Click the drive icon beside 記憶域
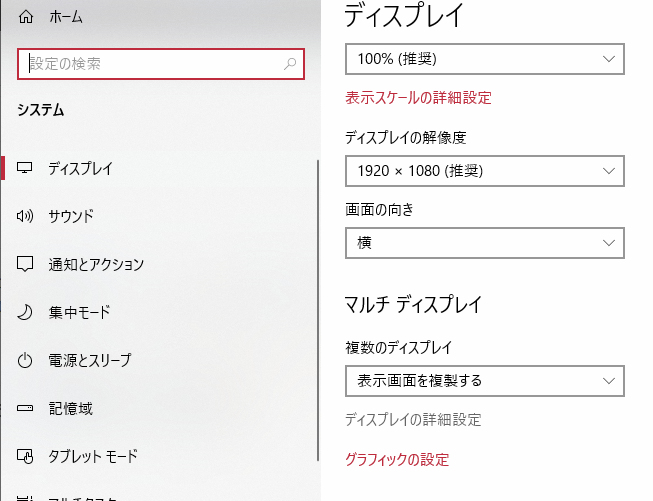Viewport: 653px width, 501px height. point(25,408)
